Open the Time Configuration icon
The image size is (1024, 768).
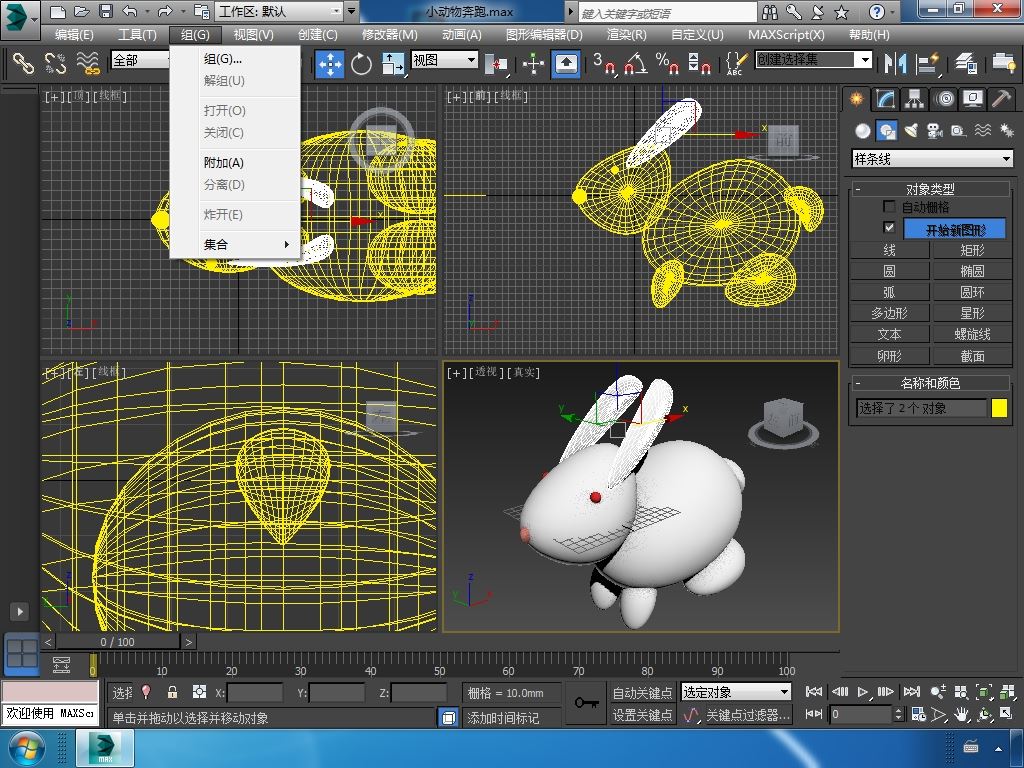(918, 714)
